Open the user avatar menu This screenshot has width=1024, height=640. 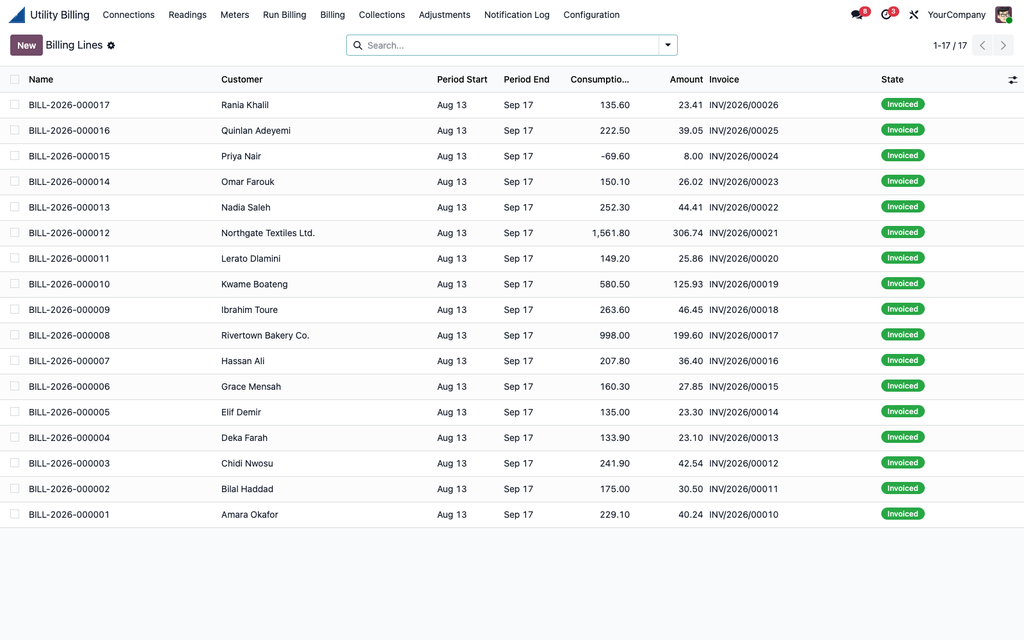(x=1003, y=14)
